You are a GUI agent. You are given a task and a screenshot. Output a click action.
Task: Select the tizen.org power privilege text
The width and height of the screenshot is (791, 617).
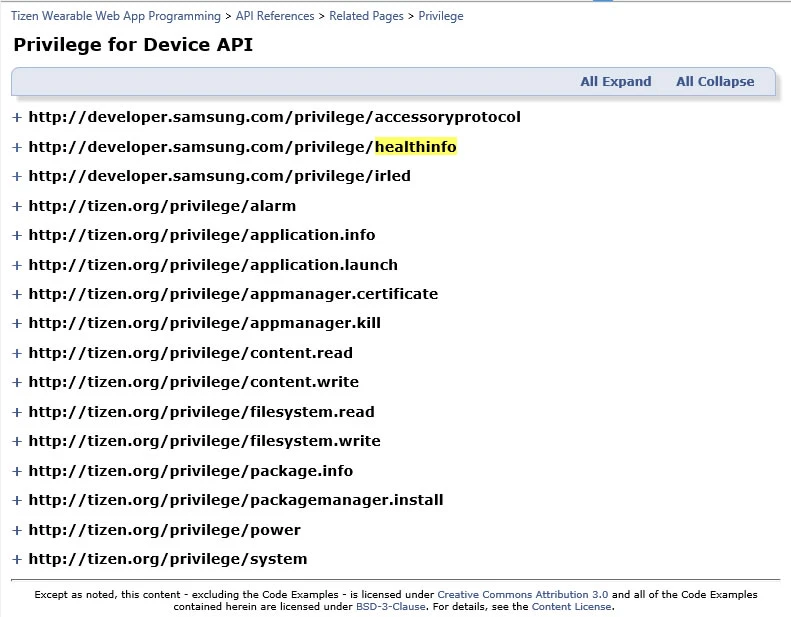coord(164,530)
